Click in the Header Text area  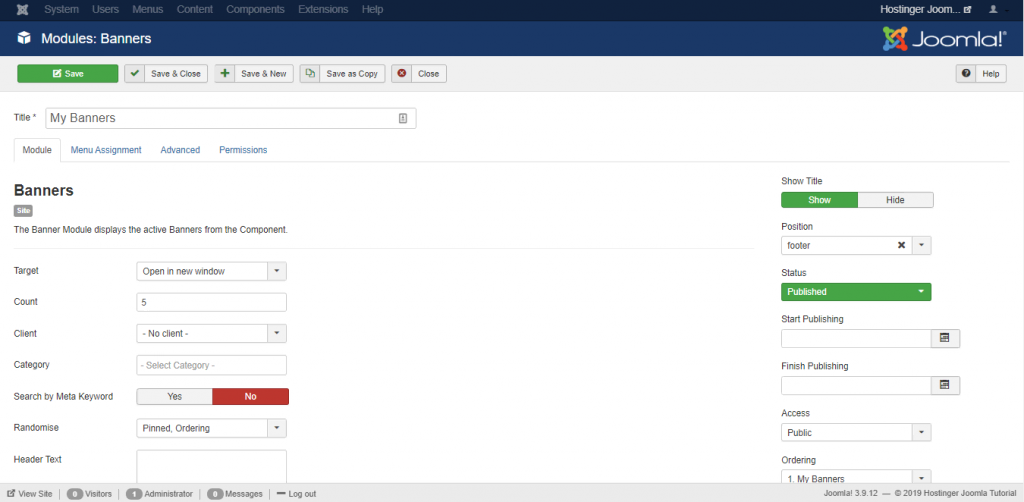click(x=212, y=466)
